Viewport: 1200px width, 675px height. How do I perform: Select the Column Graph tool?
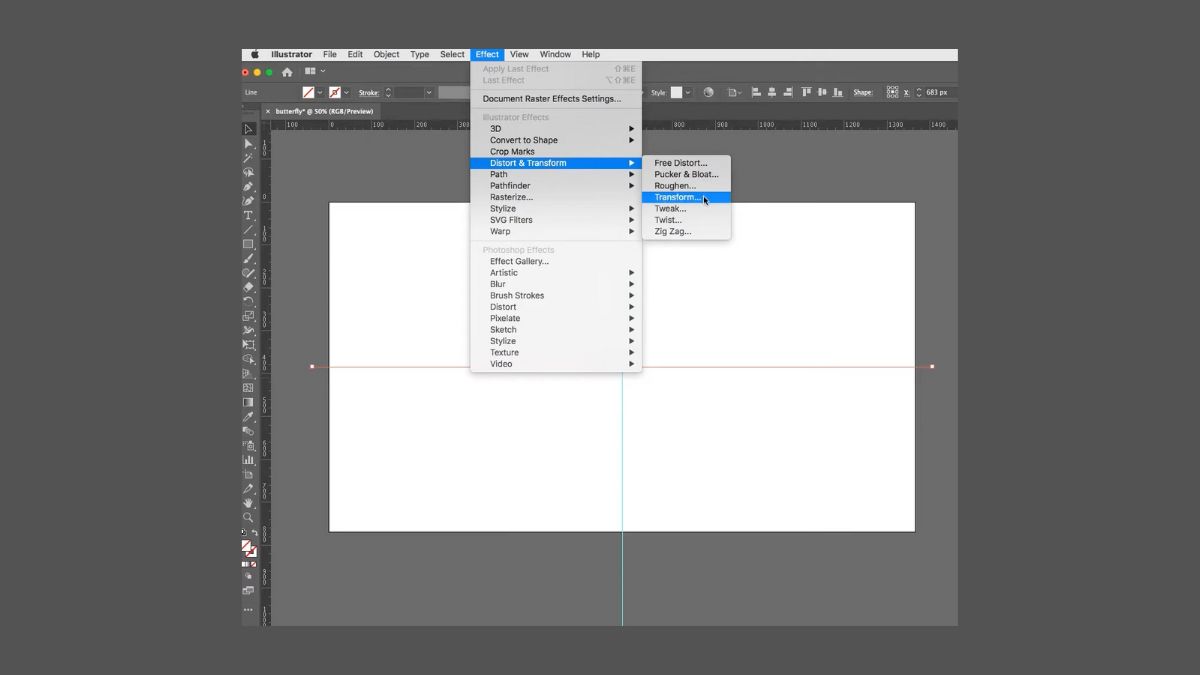(248, 460)
